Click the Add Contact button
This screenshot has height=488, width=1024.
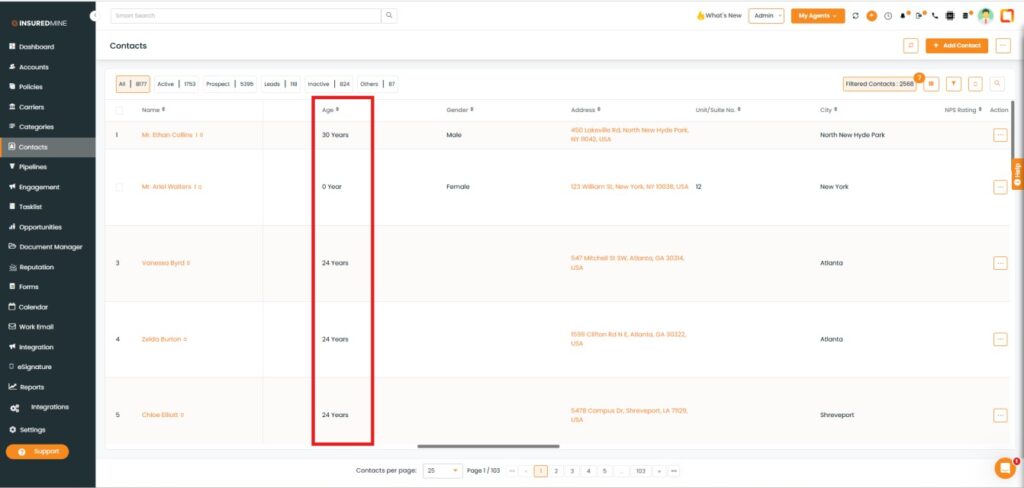(x=957, y=46)
